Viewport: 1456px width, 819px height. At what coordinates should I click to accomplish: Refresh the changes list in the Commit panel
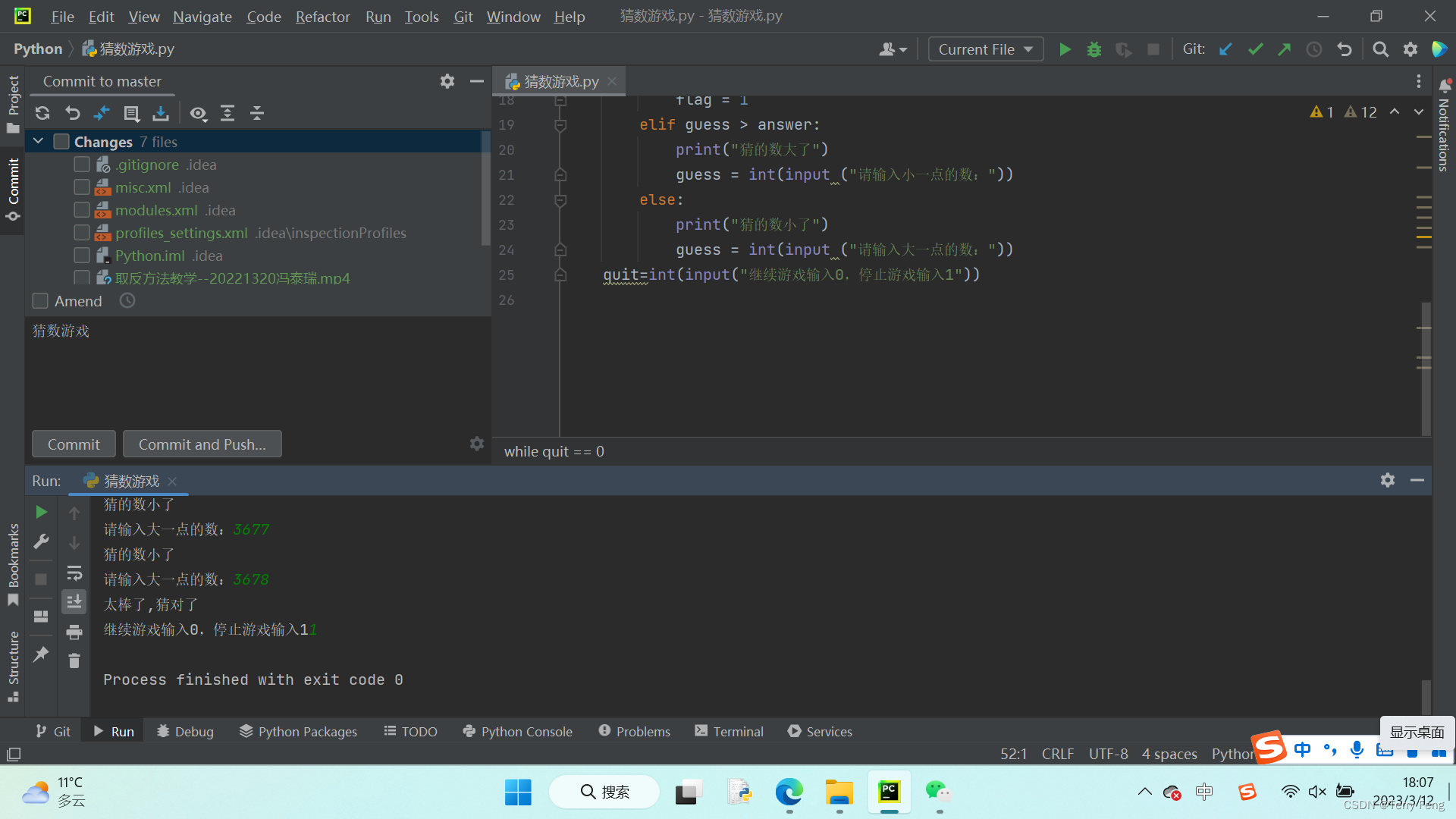(42, 113)
